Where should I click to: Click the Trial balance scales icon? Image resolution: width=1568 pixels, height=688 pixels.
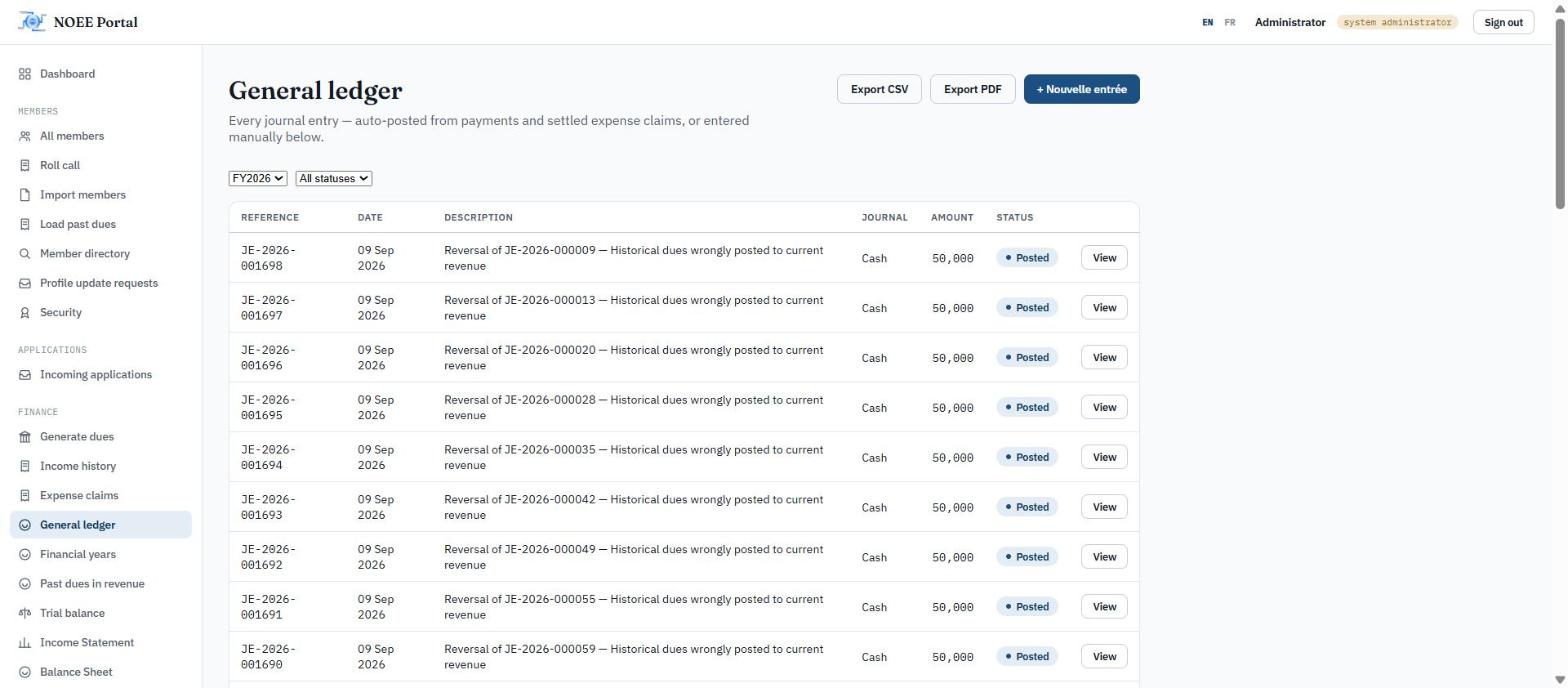coord(25,614)
